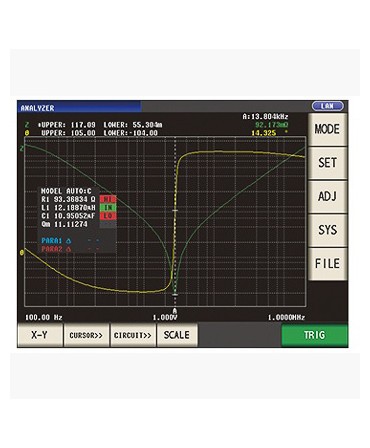Select the θ axis marker left of graph

pyautogui.click(x=22, y=253)
